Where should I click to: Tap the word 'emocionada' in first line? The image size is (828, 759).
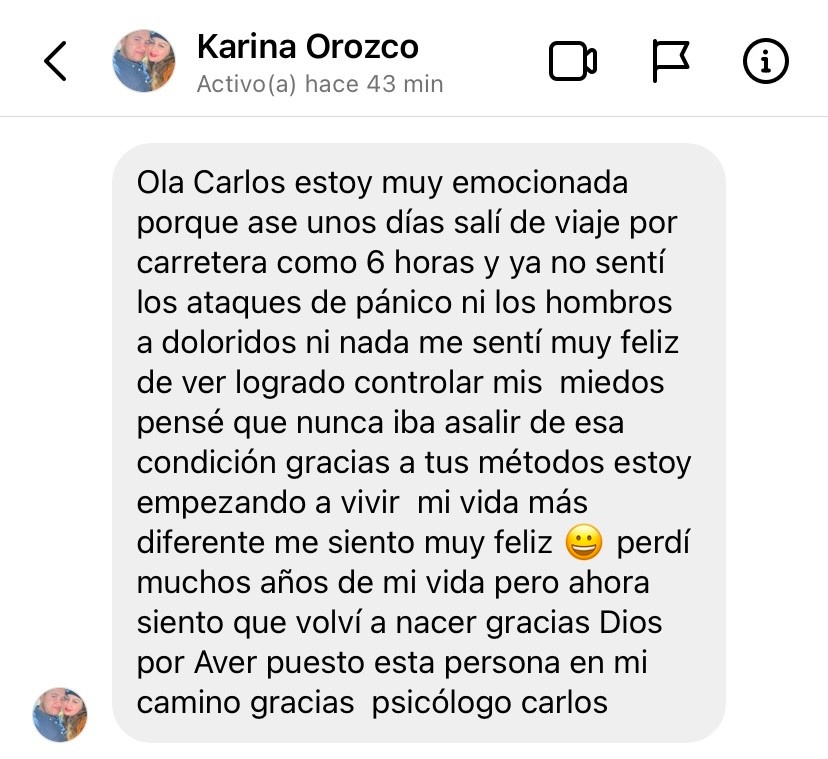pyautogui.click(x=540, y=183)
